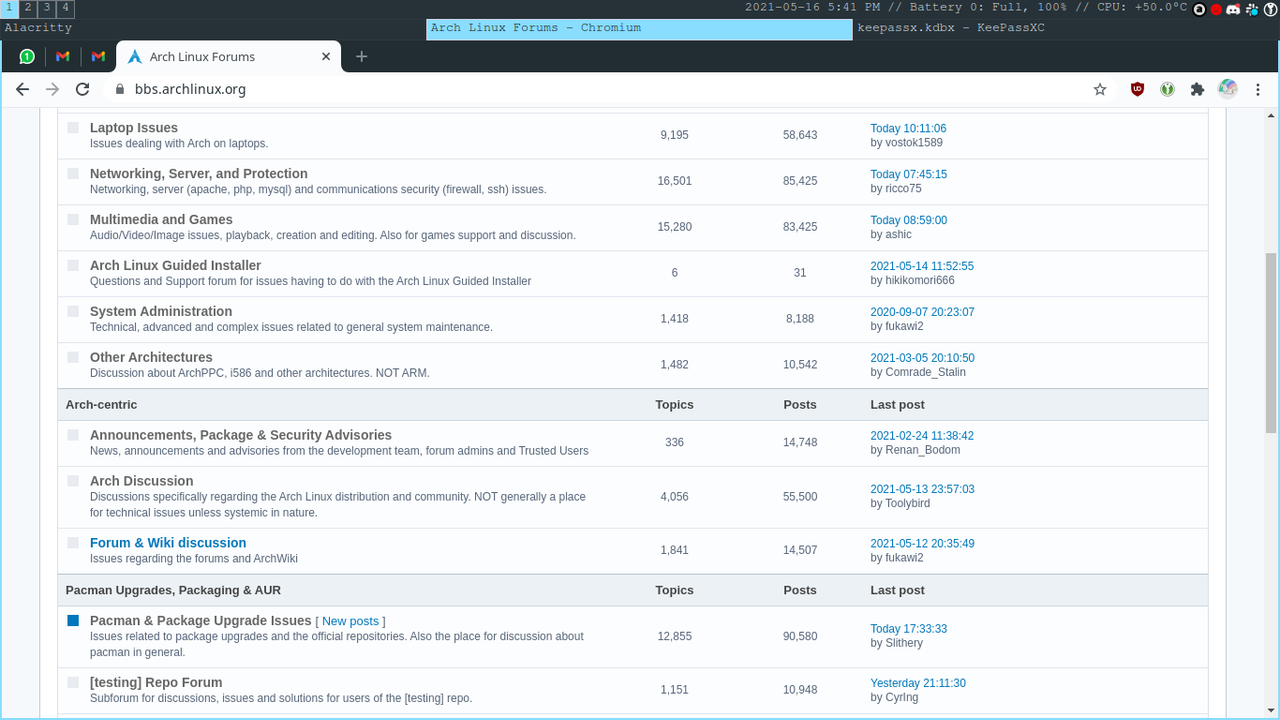Image resolution: width=1280 pixels, height=720 pixels.
Task: Open the Chromium three-dot menu
Action: 1258,89
